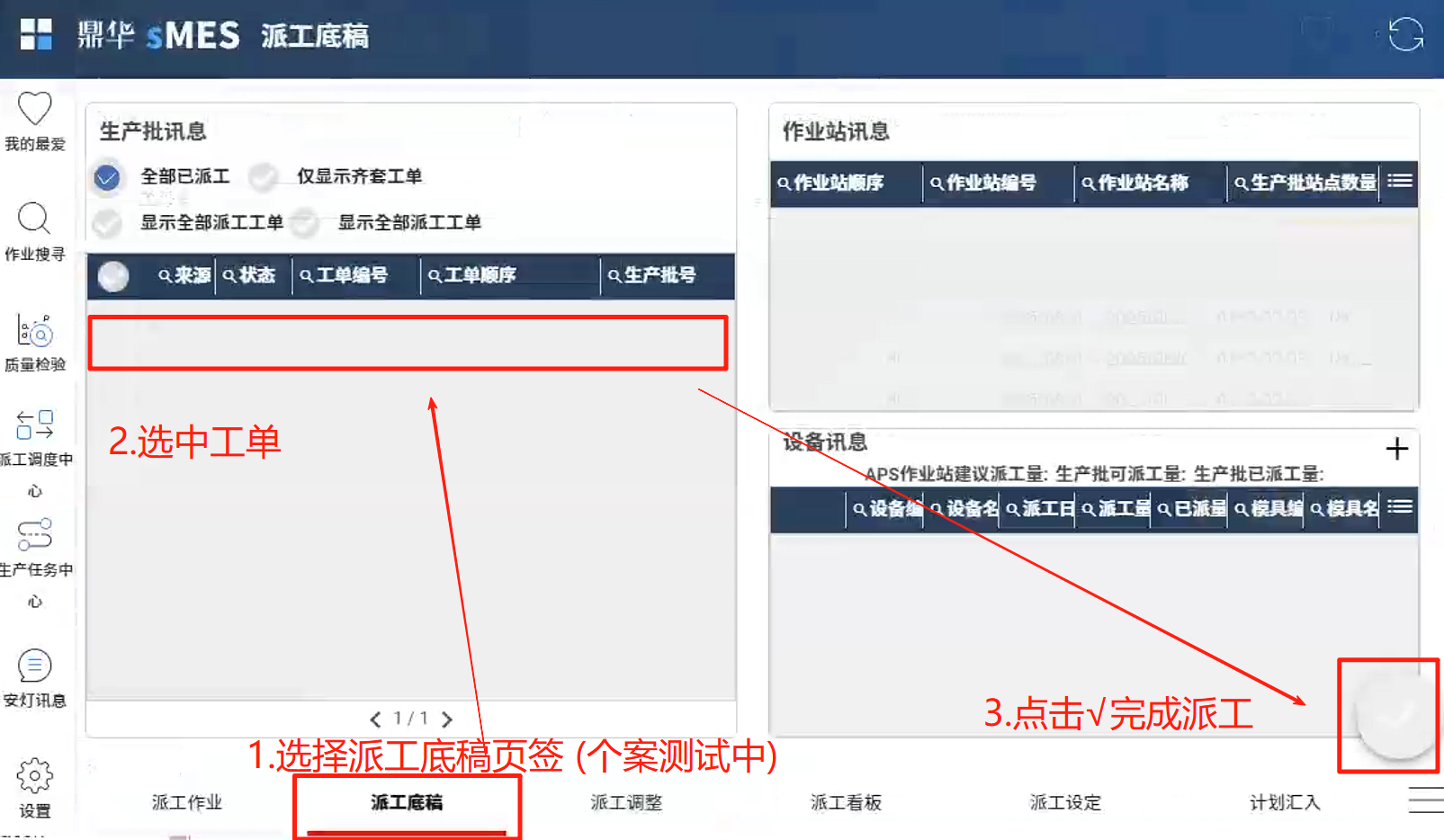Switch to 派工设定 tab
The width and height of the screenshot is (1444, 840).
pos(1065,802)
